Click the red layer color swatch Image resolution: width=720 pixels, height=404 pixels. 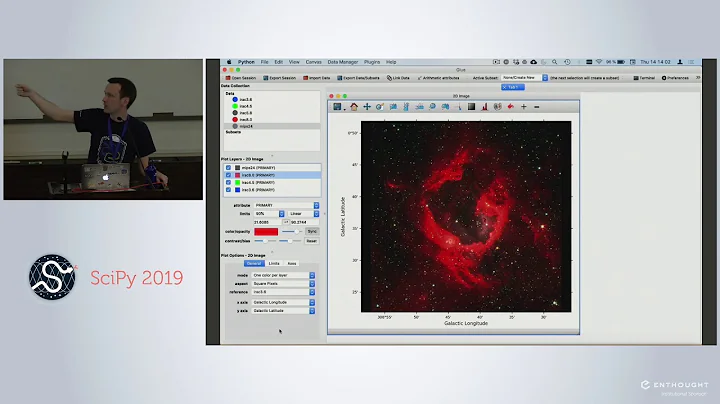click(266, 232)
